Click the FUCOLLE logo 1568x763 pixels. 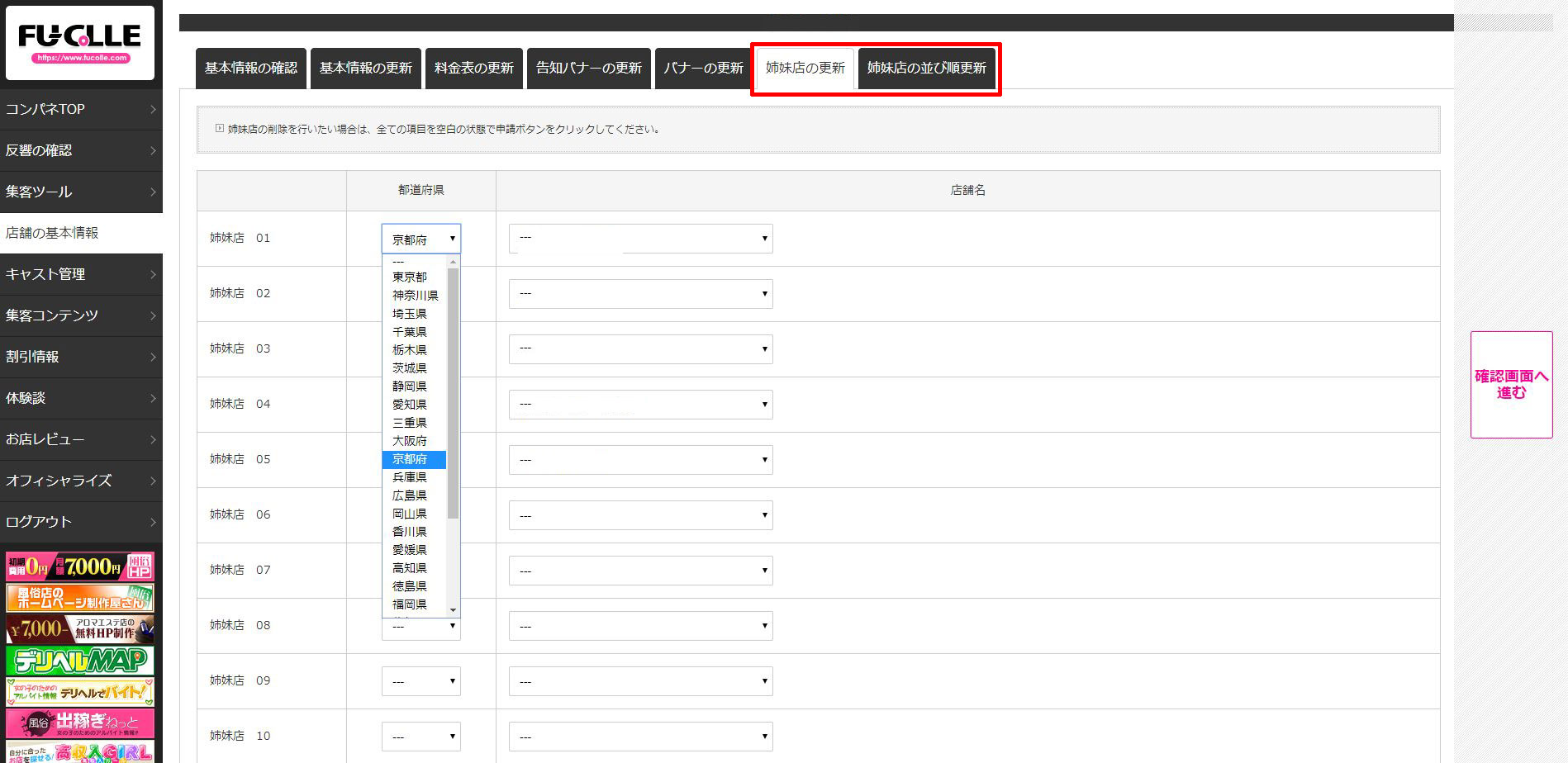tap(80, 43)
